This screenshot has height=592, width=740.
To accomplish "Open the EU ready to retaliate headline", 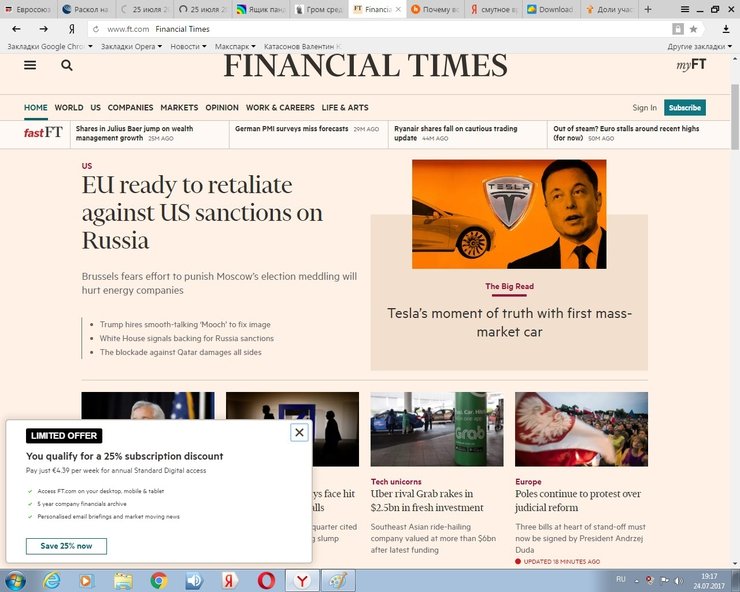I will coord(202,213).
